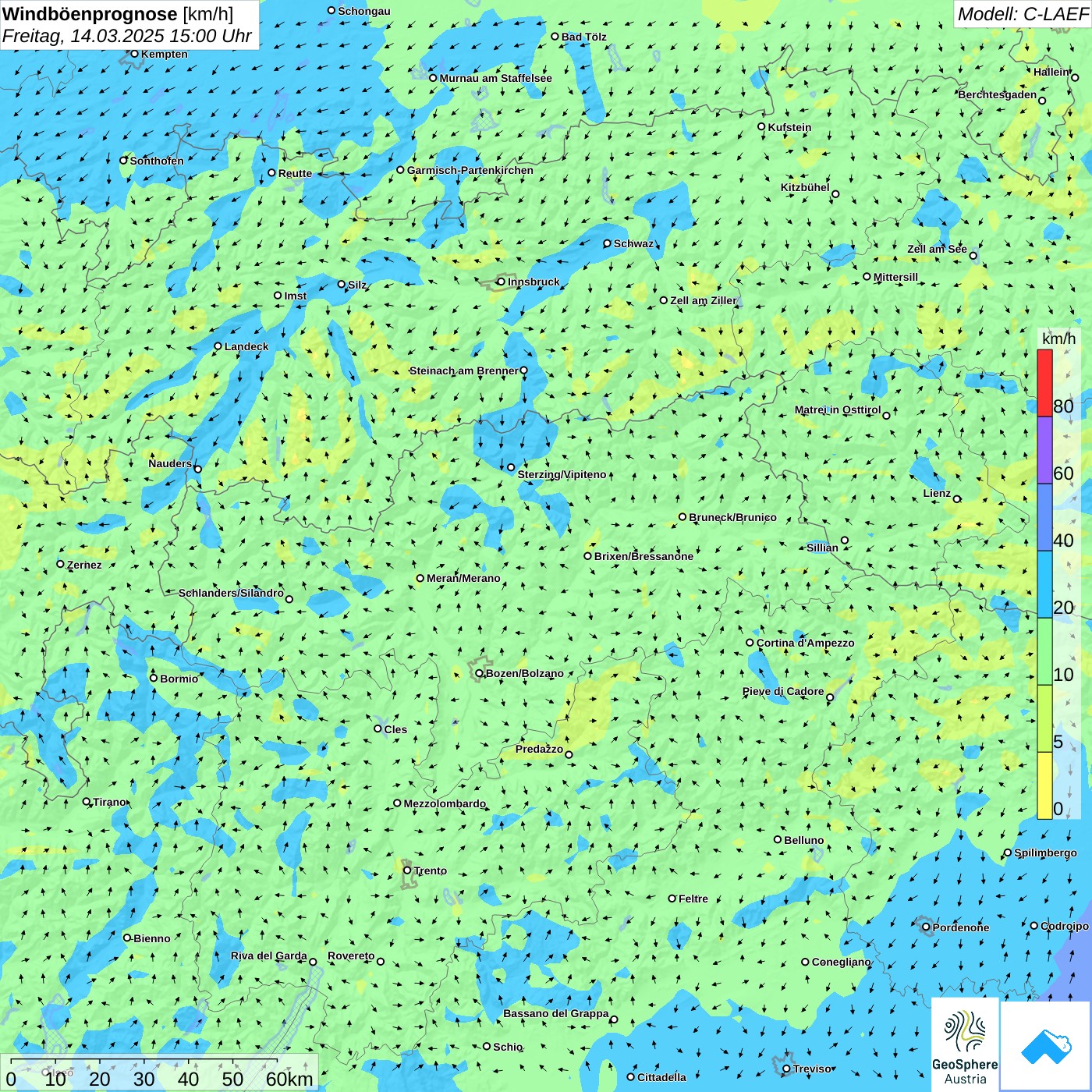Image resolution: width=1092 pixels, height=1092 pixels.
Task: Click the Sterzing/Vipiteno label
Action: click(562, 474)
